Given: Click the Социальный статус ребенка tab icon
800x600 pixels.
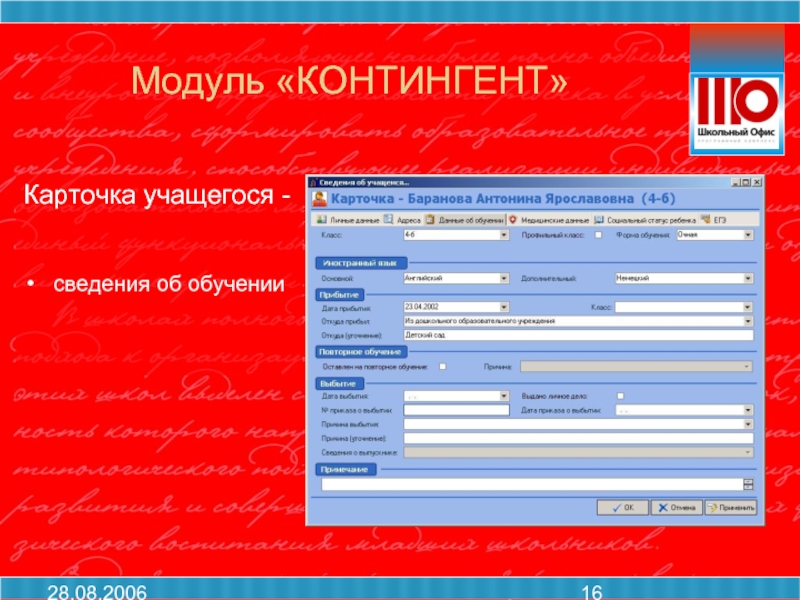Looking at the screenshot, I should point(599,219).
